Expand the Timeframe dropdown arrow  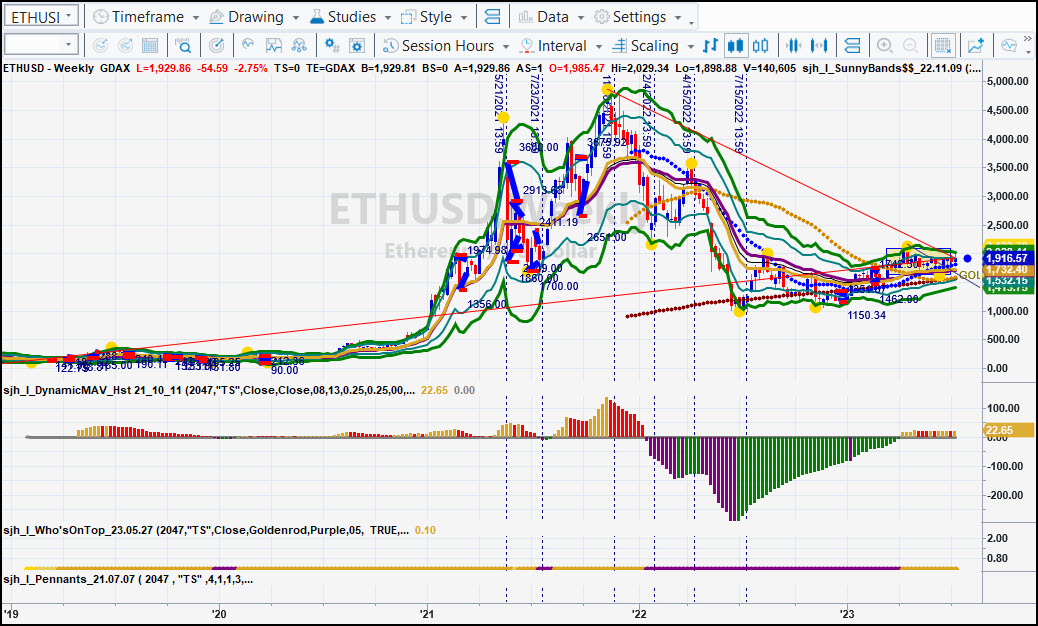coord(195,18)
